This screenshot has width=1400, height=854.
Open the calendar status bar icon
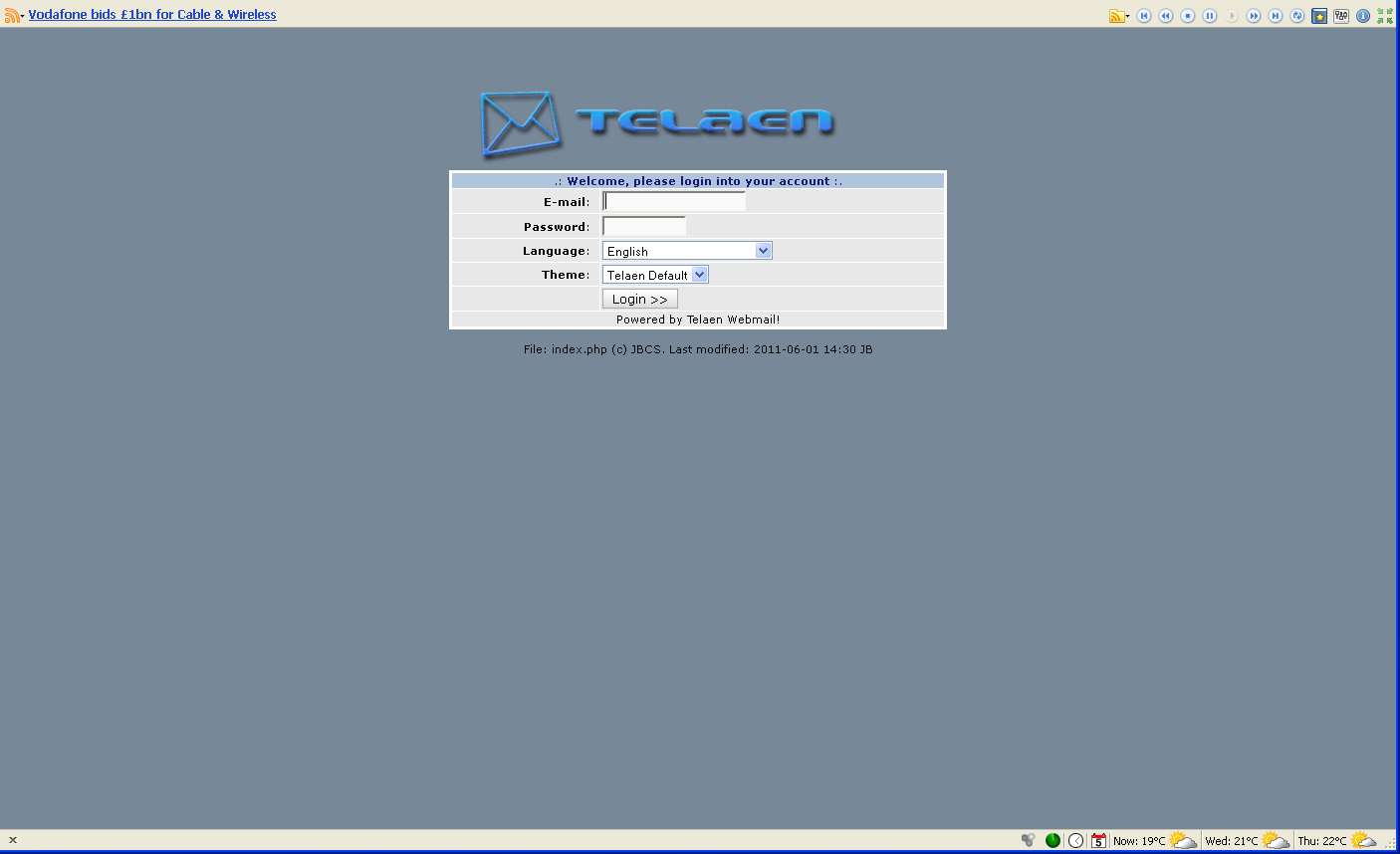(x=1098, y=840)
